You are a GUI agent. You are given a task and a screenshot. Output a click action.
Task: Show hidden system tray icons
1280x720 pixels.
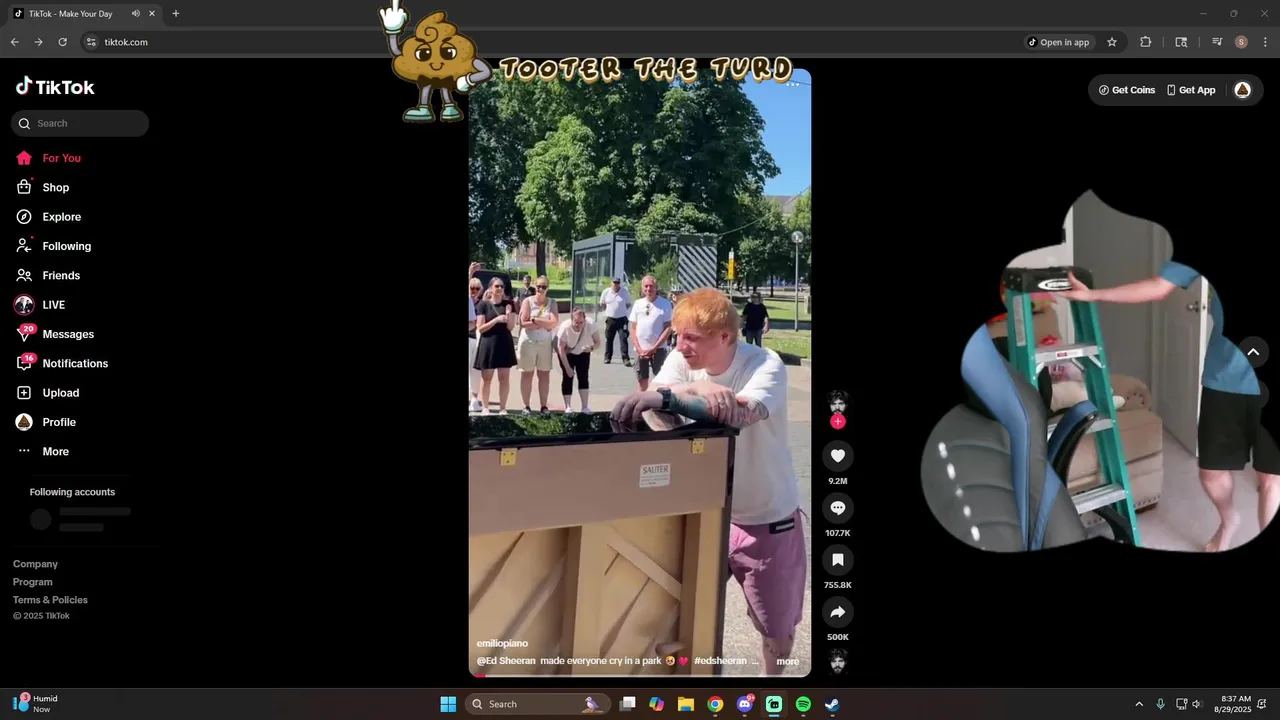[x=1138, y=704]
